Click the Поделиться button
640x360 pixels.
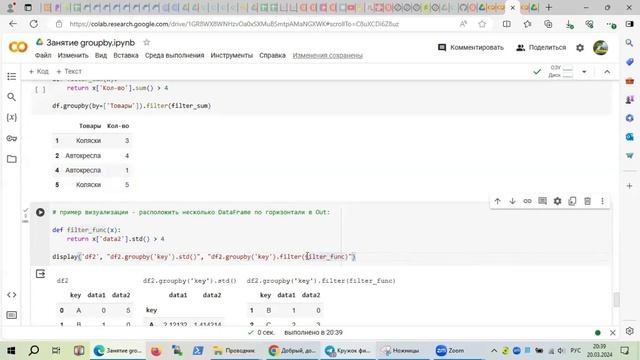click(x=541, y=48)
